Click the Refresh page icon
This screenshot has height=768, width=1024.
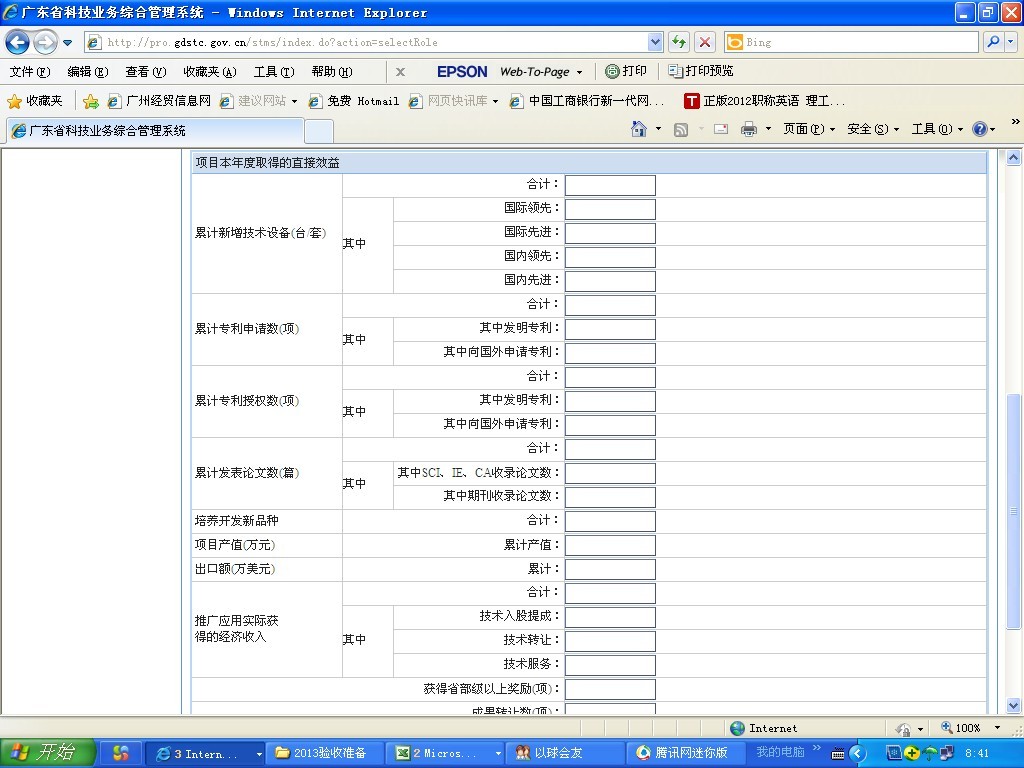(679, 42)
